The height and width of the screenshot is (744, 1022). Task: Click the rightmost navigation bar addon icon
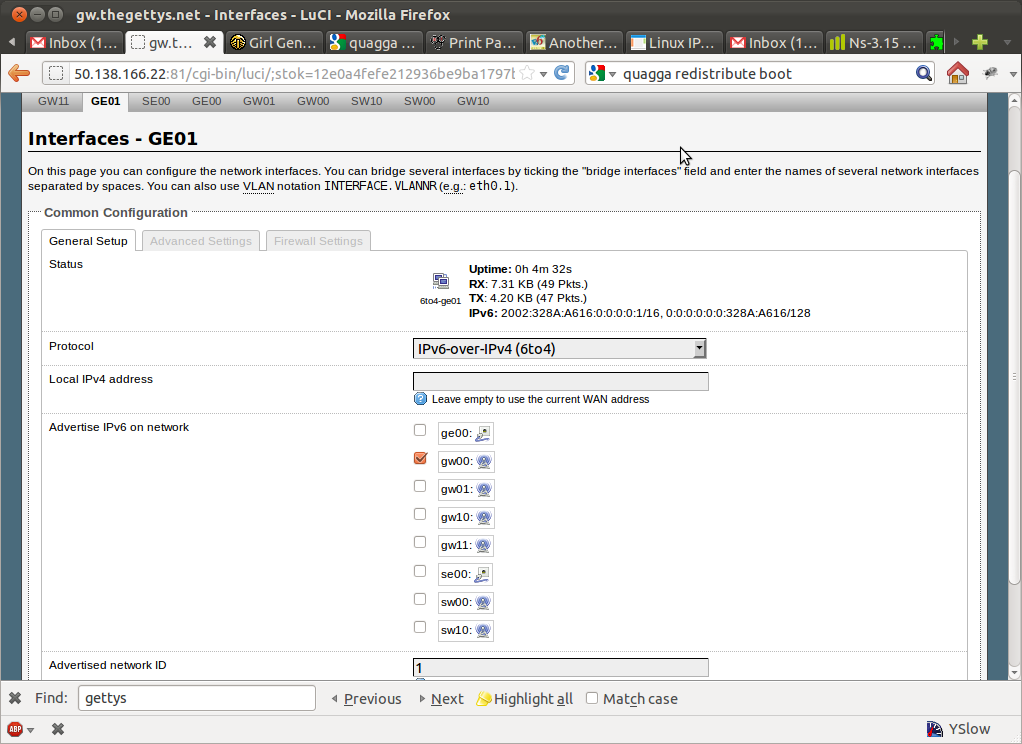pyautogui.click(x=990, y=73)
